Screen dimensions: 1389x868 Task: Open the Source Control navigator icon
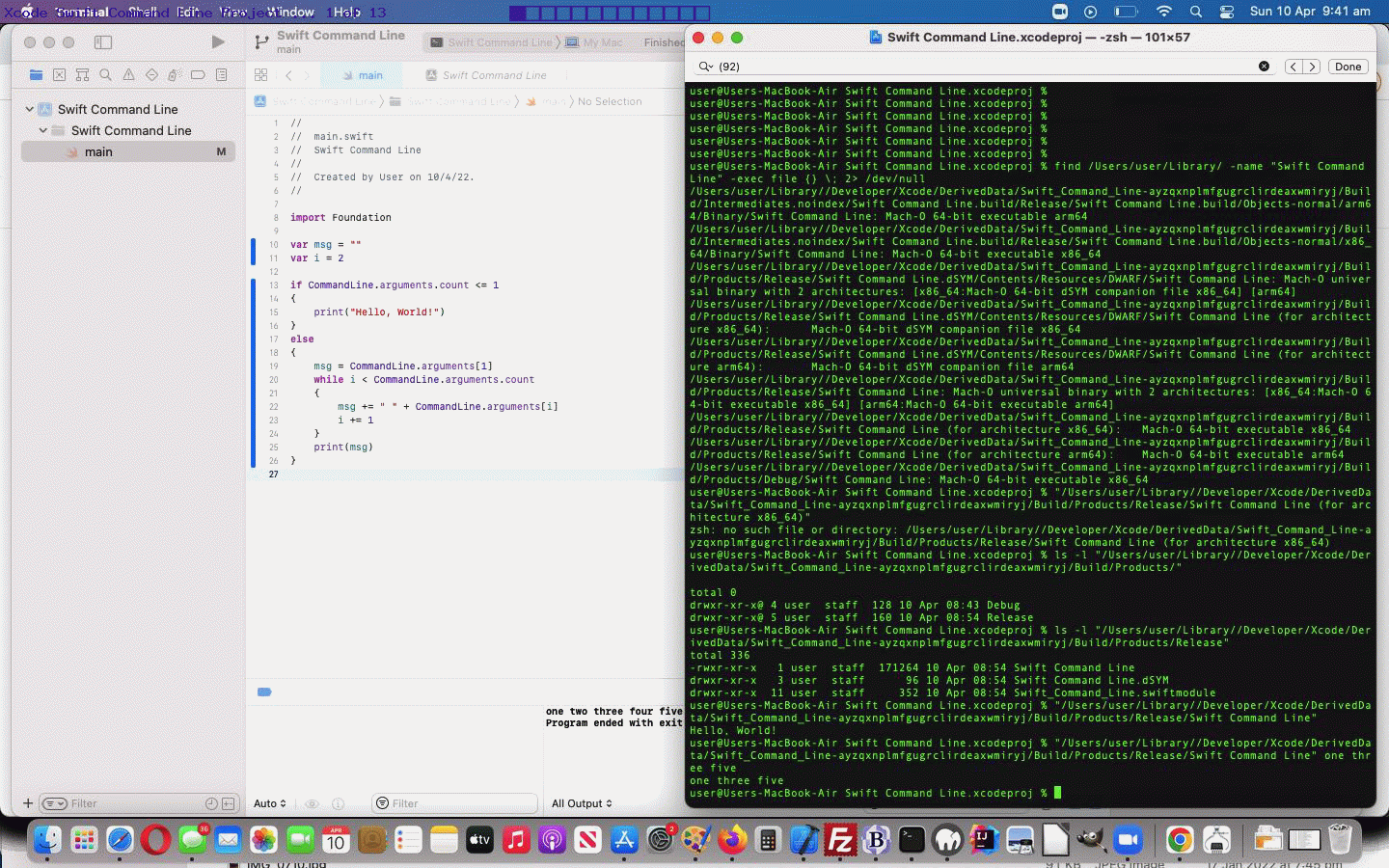click(x=59, y=74)
